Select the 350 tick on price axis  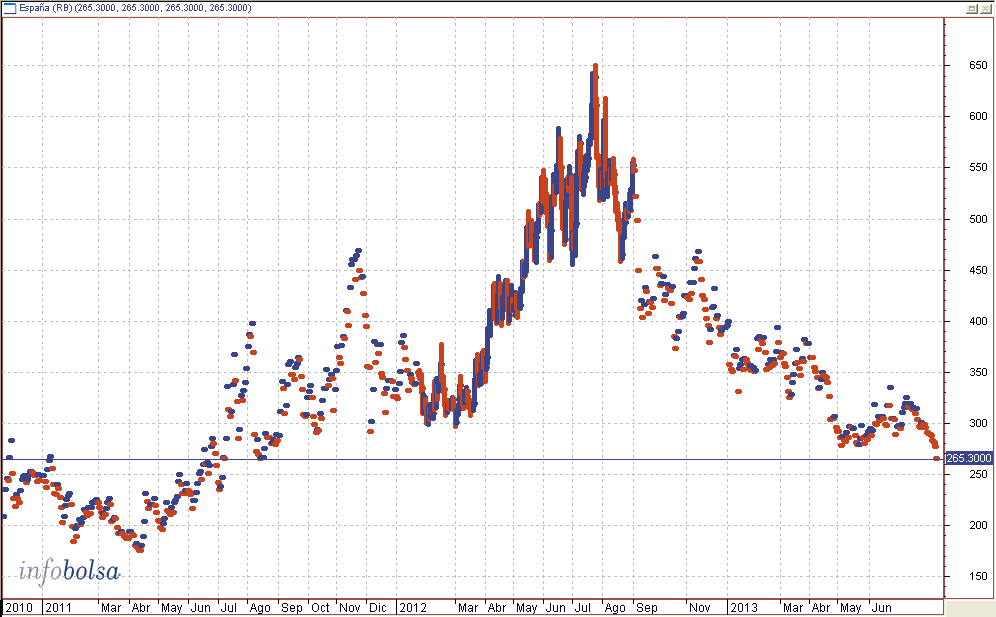tap(962, 372)
